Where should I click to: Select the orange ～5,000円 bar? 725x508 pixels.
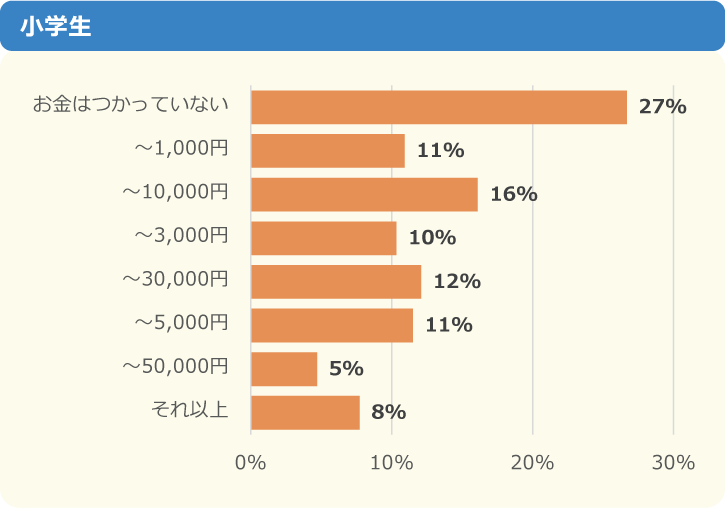tap(331, 325)
